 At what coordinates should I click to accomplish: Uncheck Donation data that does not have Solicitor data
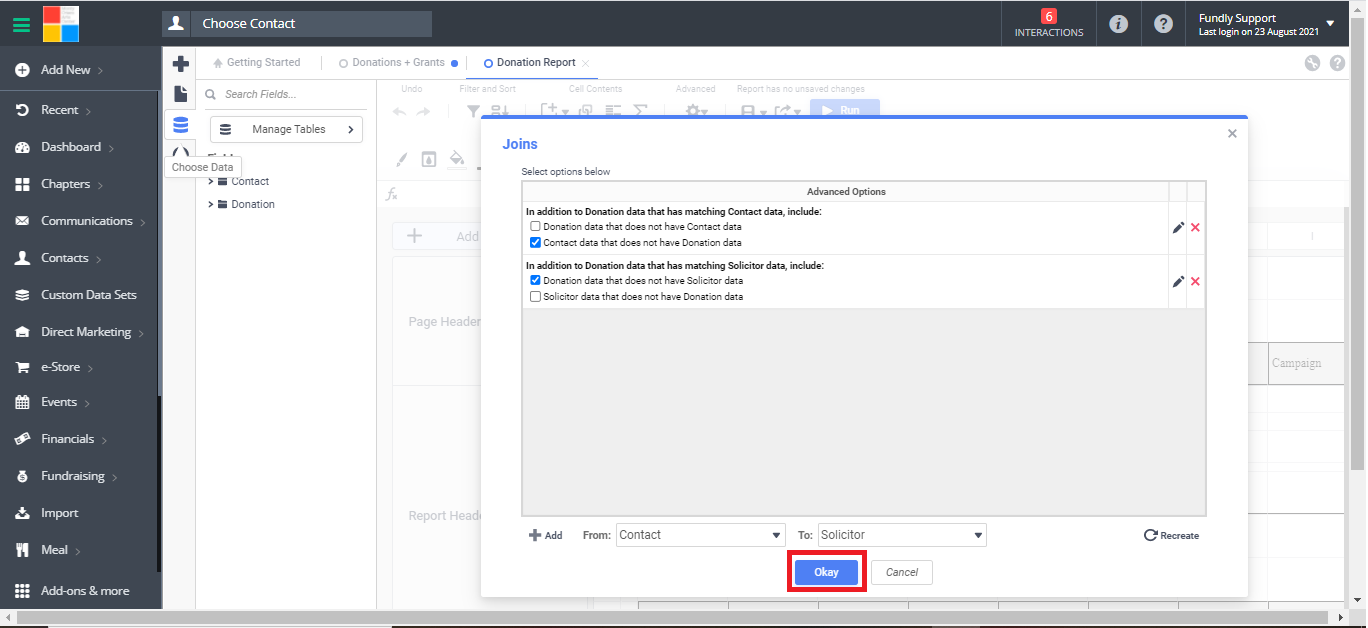535,280
